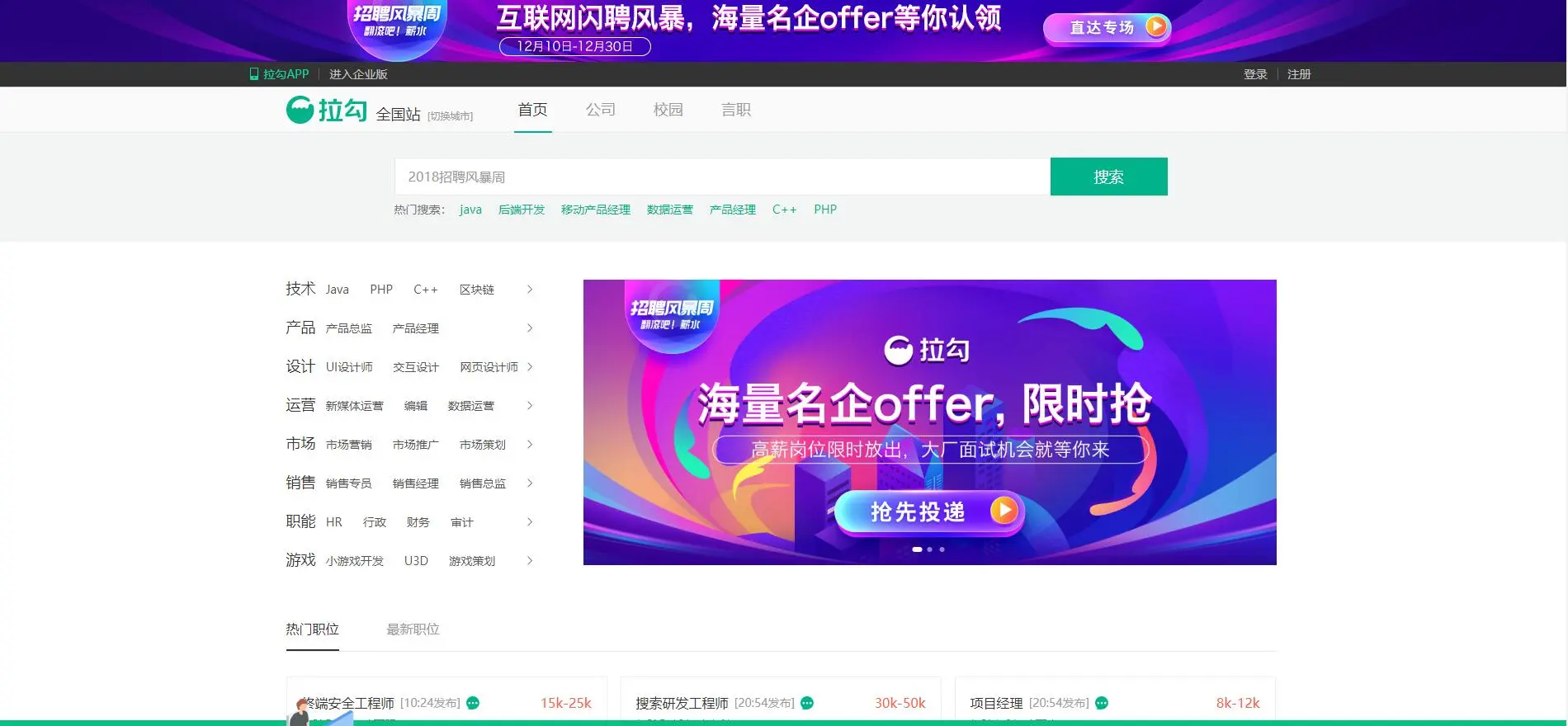Click 登录 in the top bar

(1255, 74)
